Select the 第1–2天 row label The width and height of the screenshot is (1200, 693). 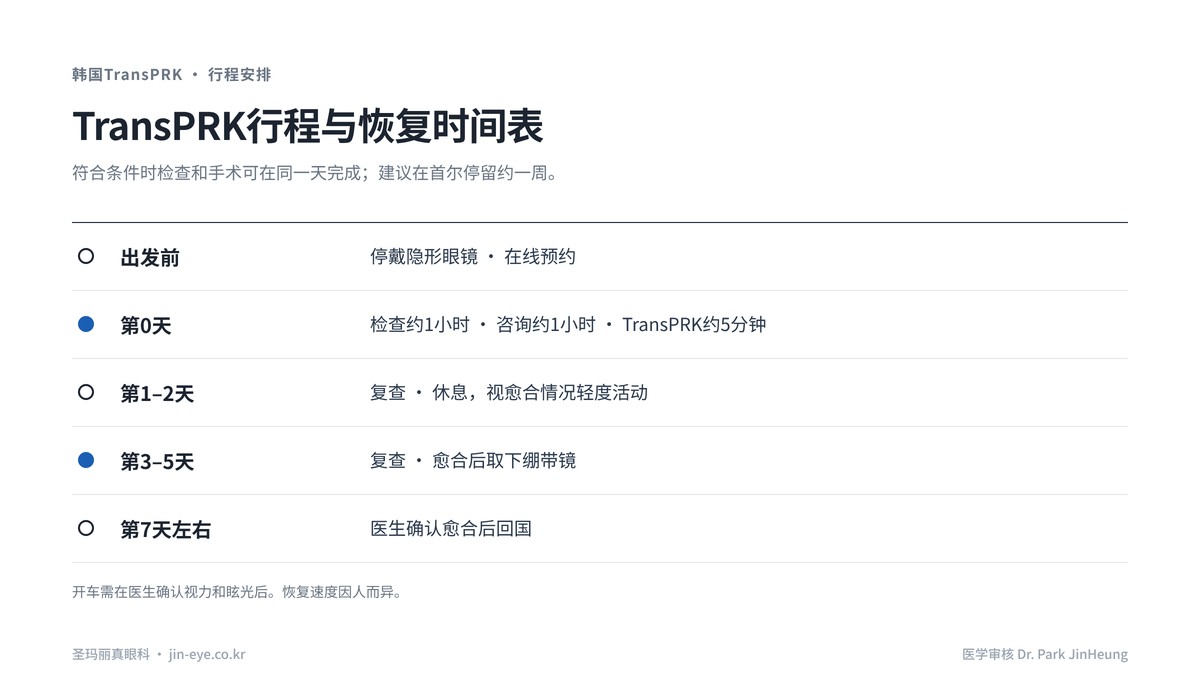(157, 394)
